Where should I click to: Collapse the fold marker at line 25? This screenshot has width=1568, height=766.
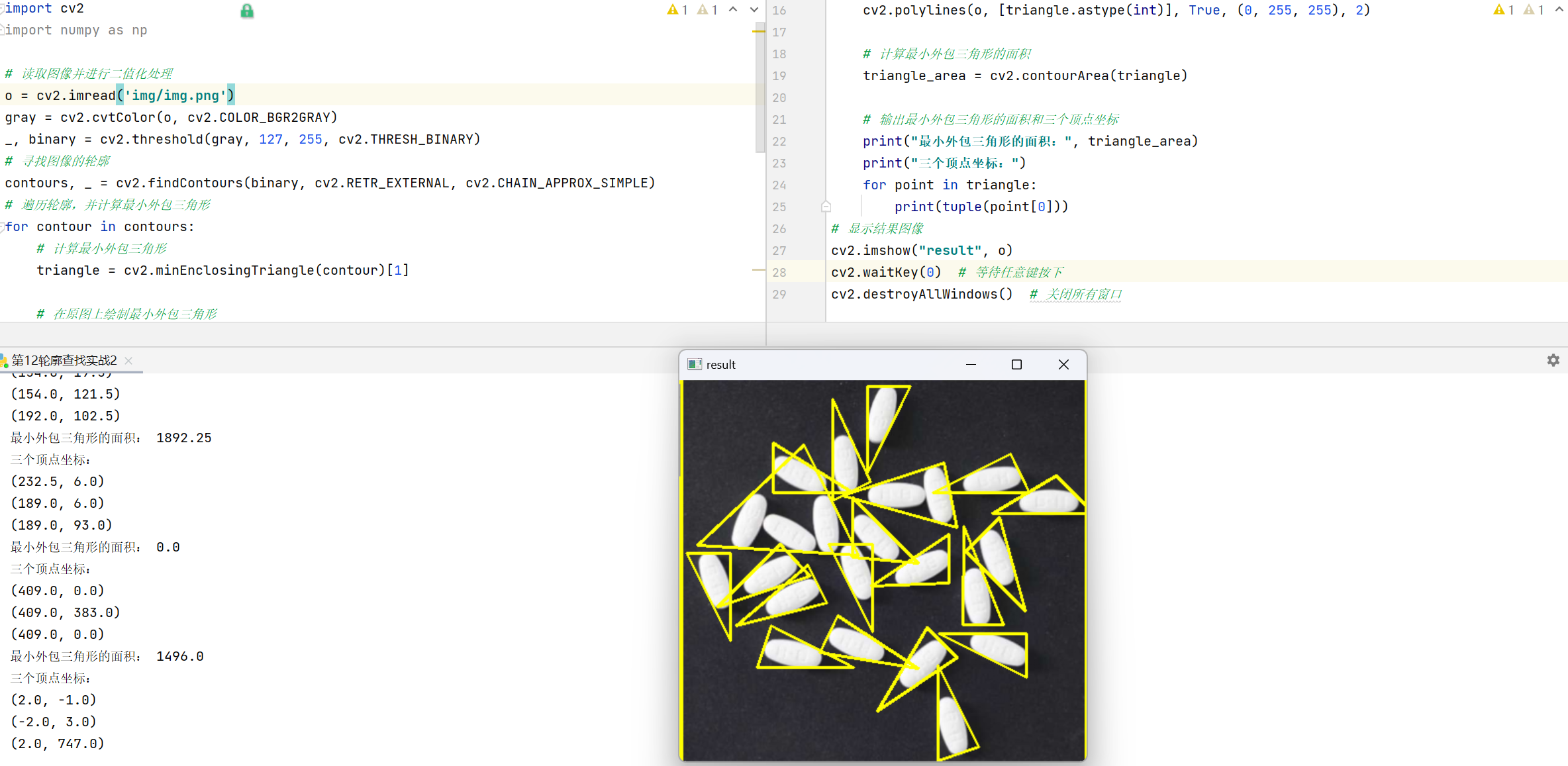[826, 207]
